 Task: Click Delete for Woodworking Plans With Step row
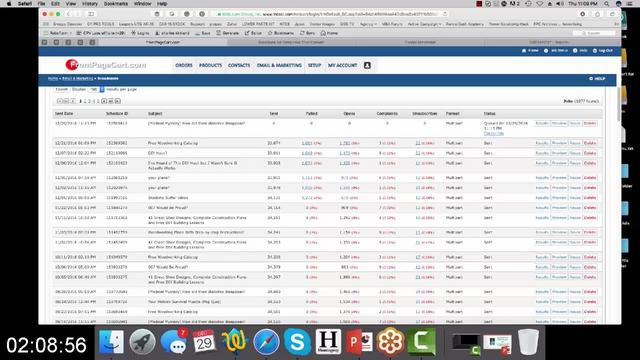click(x=590, y=232)
